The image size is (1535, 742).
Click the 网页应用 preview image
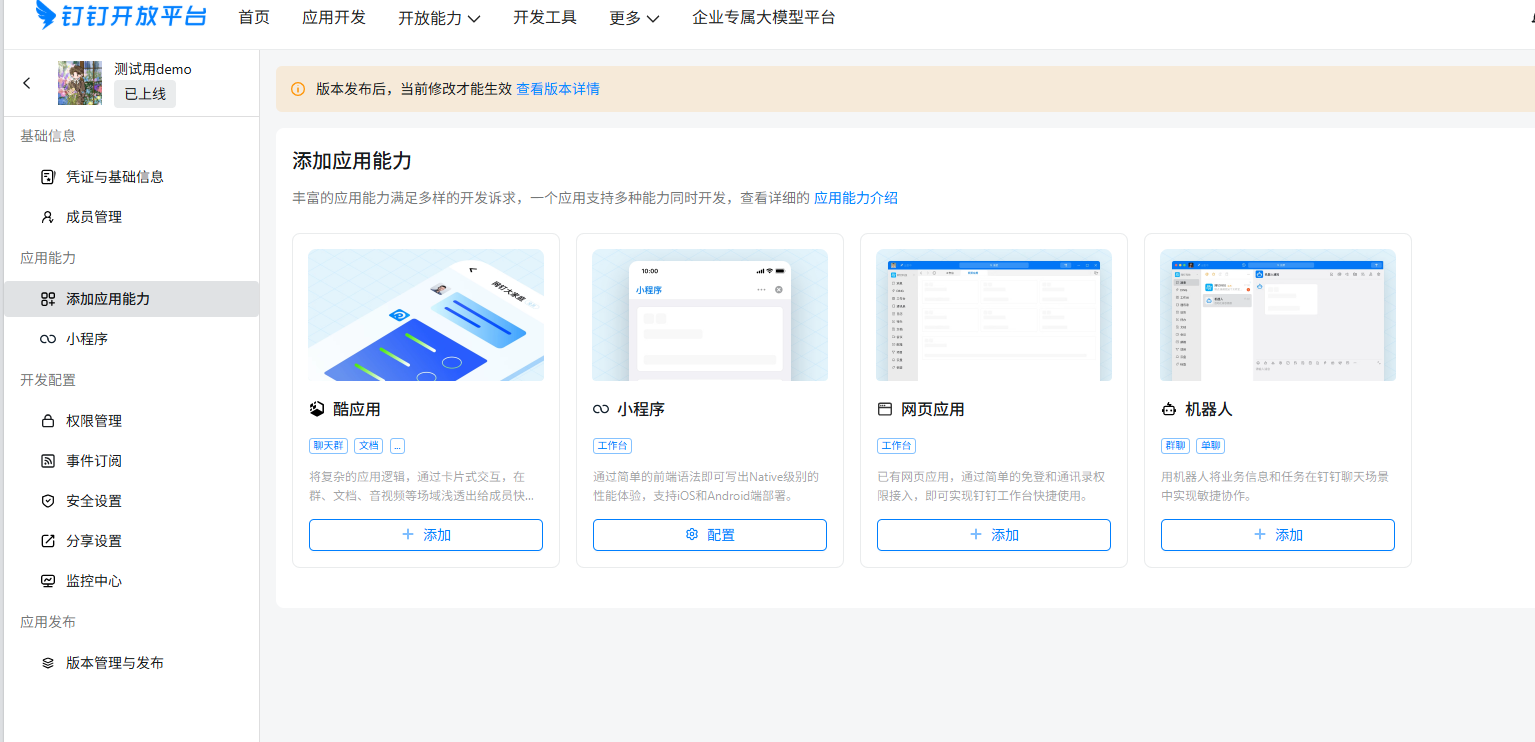click(x=994, y=315)
